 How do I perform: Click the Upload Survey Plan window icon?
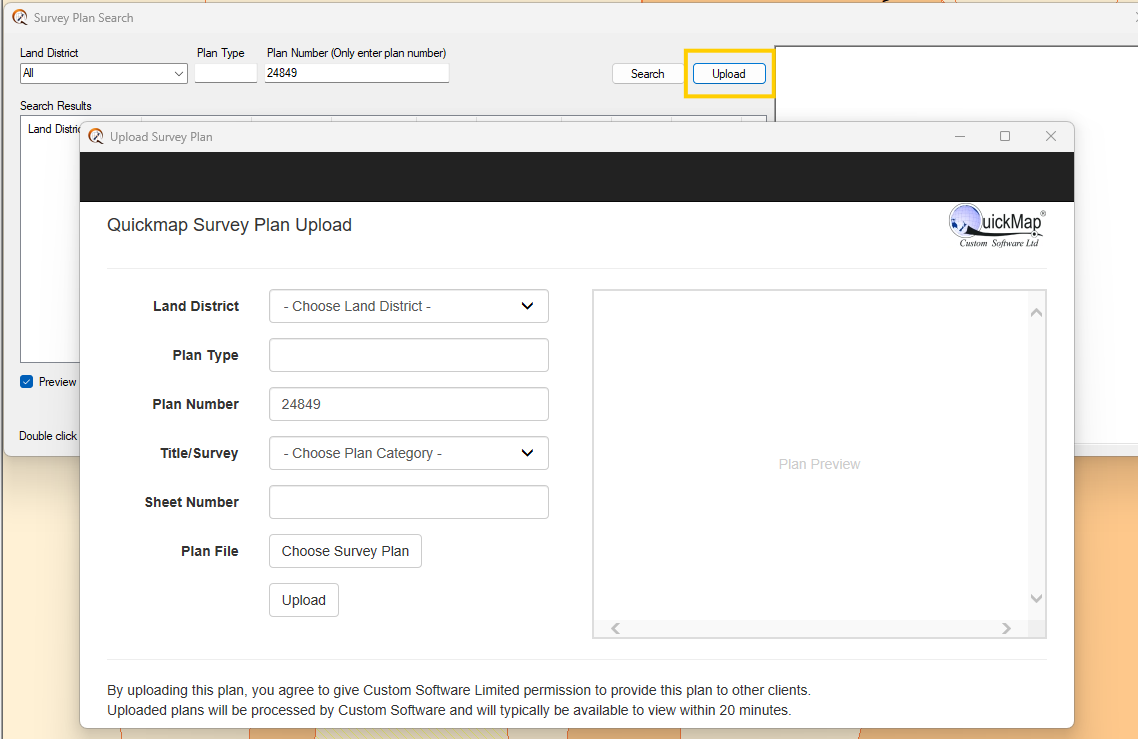[96, 137]
